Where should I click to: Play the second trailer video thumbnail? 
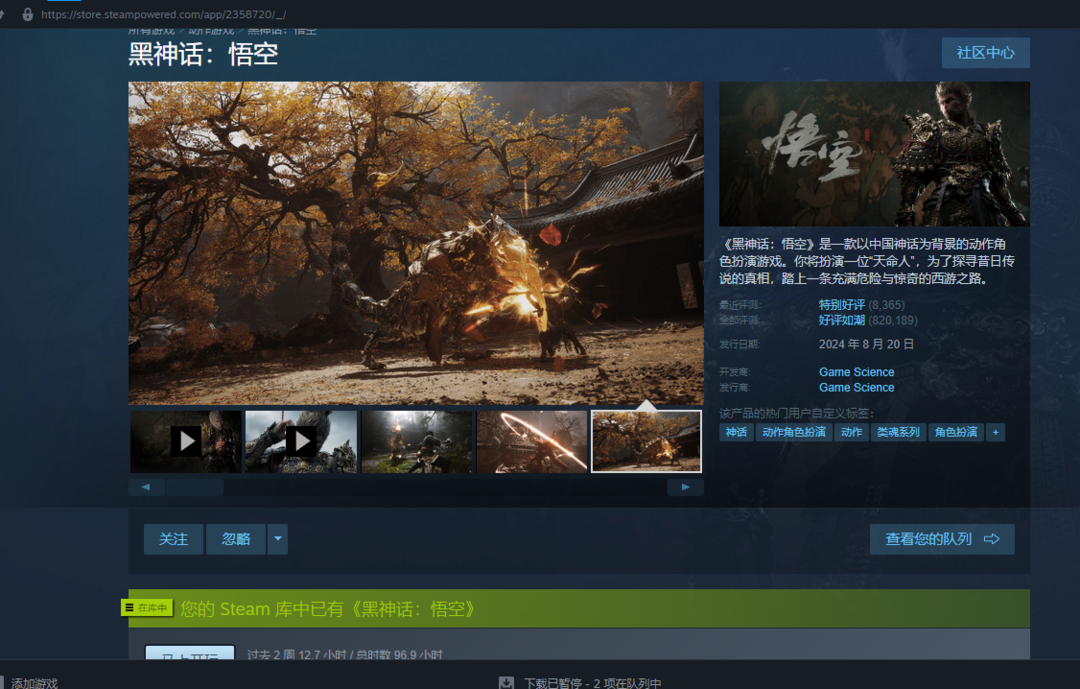coord(301,441)
